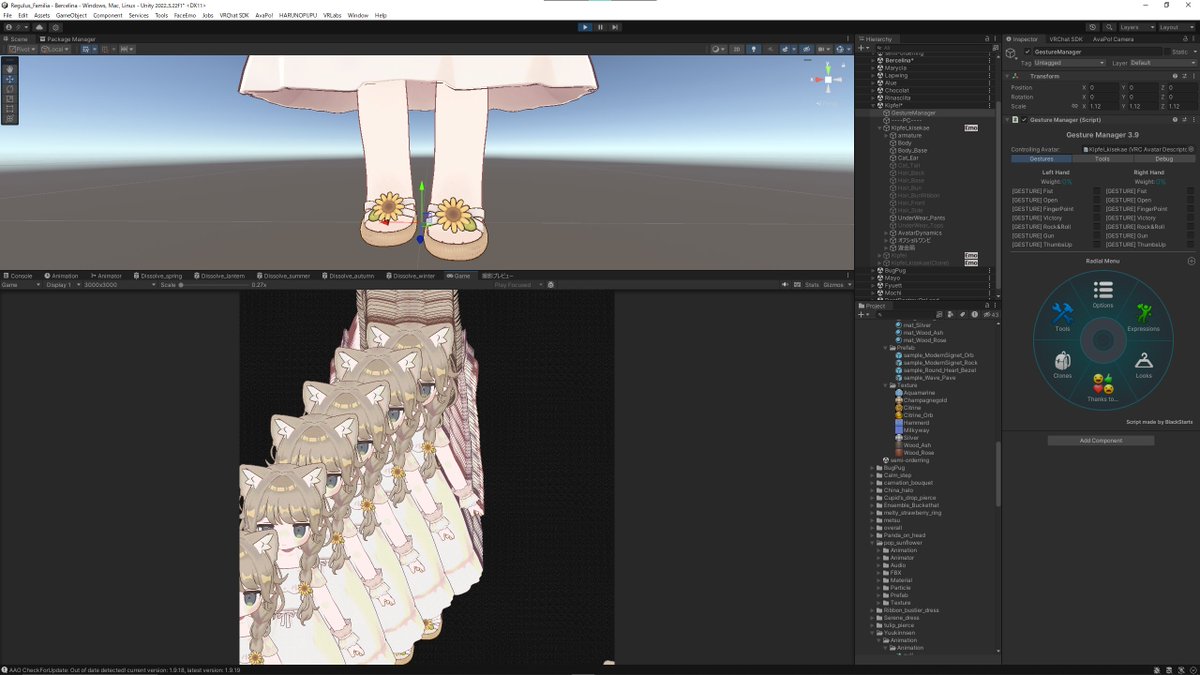Open the Layer dropdown showing Default
This screenshot has height=675, width=1200.
1162,63
